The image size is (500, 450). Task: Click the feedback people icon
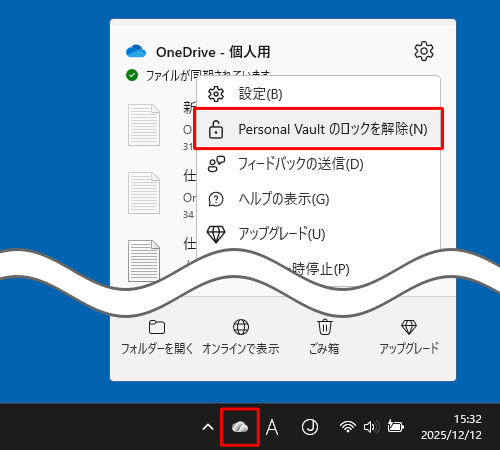(216, 164)
